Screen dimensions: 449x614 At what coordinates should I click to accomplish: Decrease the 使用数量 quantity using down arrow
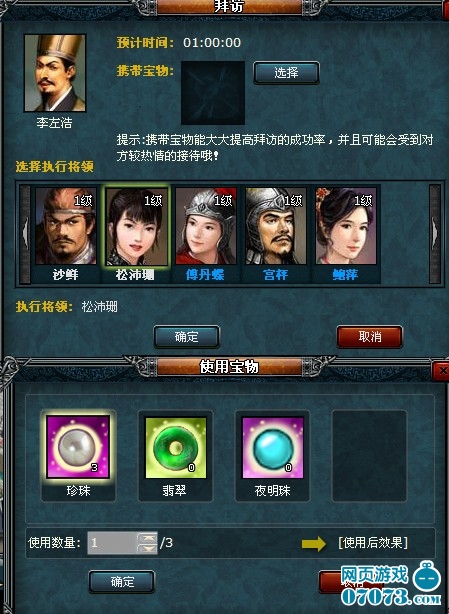point(148,549)
